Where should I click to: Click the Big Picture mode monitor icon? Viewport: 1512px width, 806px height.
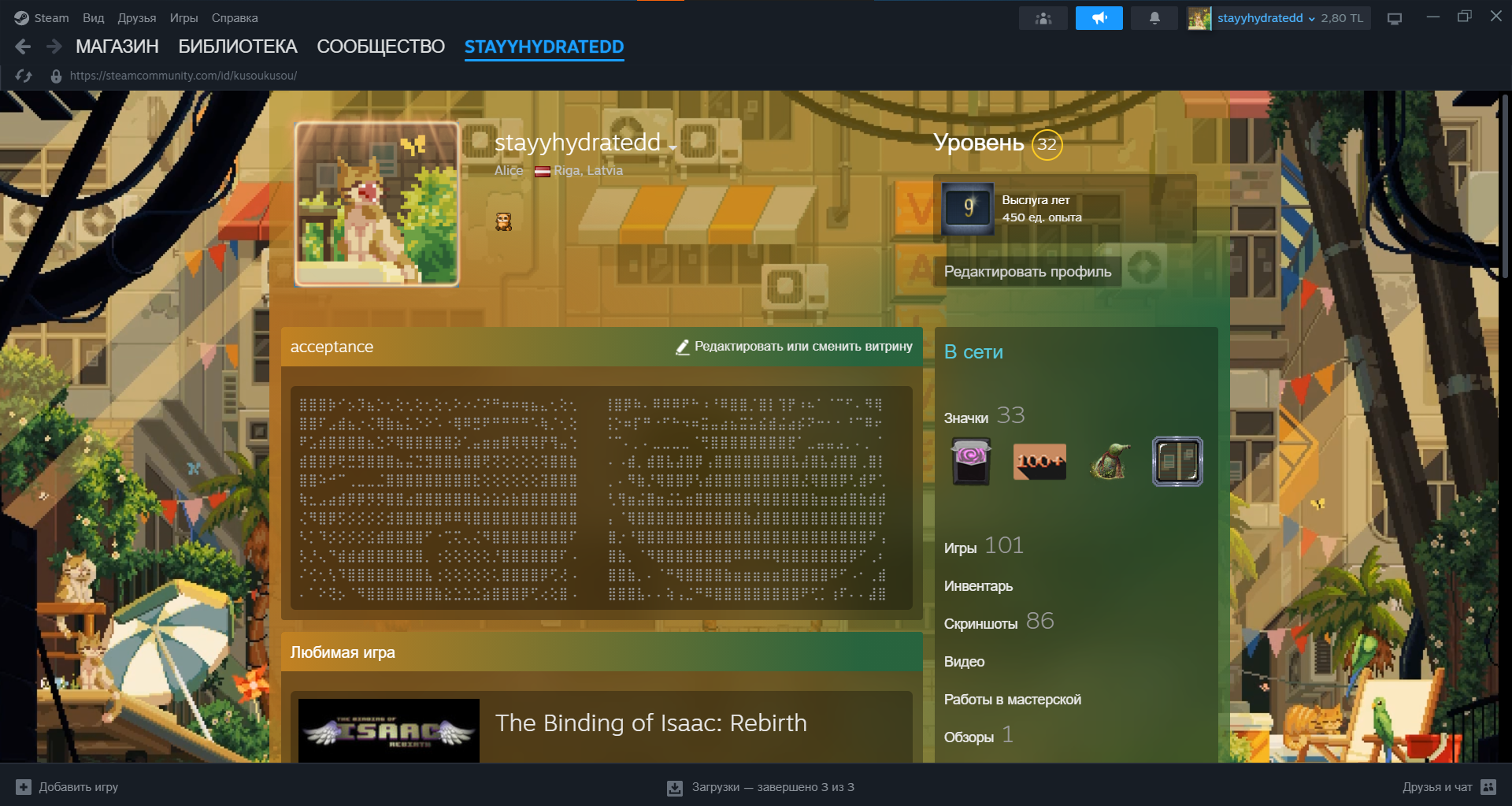pos(1395,18)
